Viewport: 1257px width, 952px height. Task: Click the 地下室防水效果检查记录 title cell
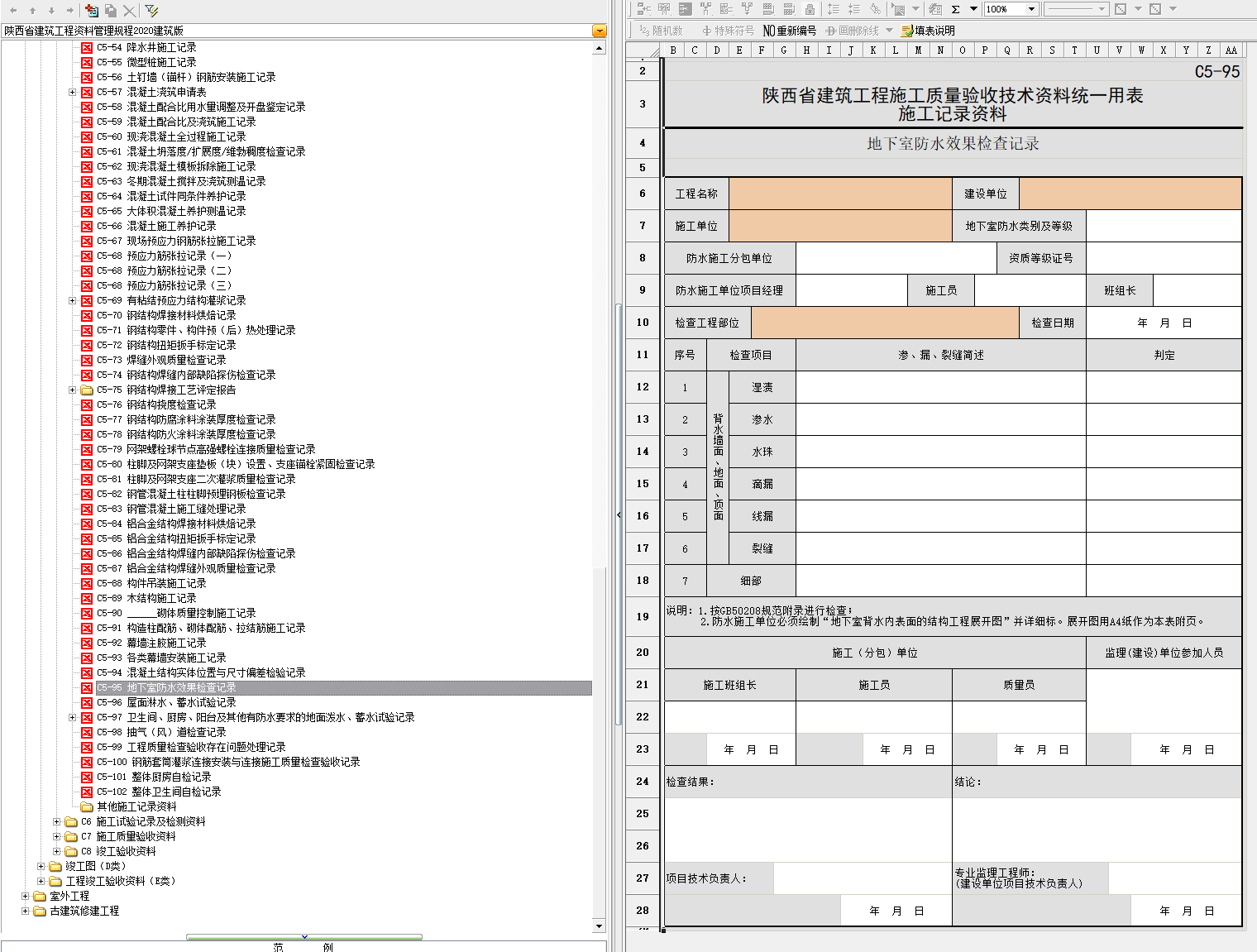point(953,143)
